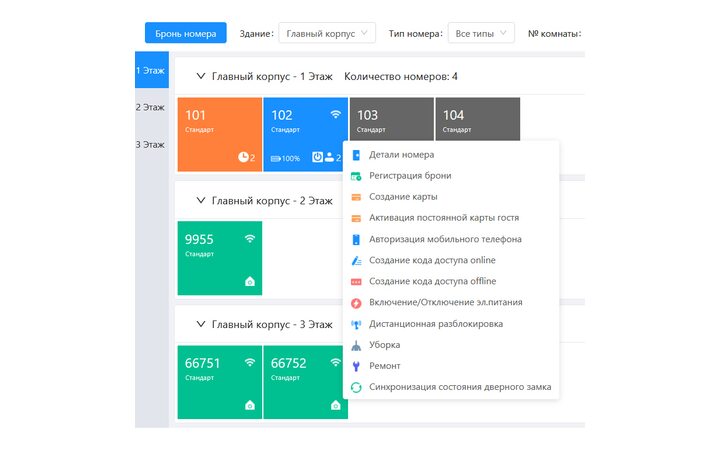720x450 pixels.
Task: Click the lock icon on room 66752
Action: [335, 406]
